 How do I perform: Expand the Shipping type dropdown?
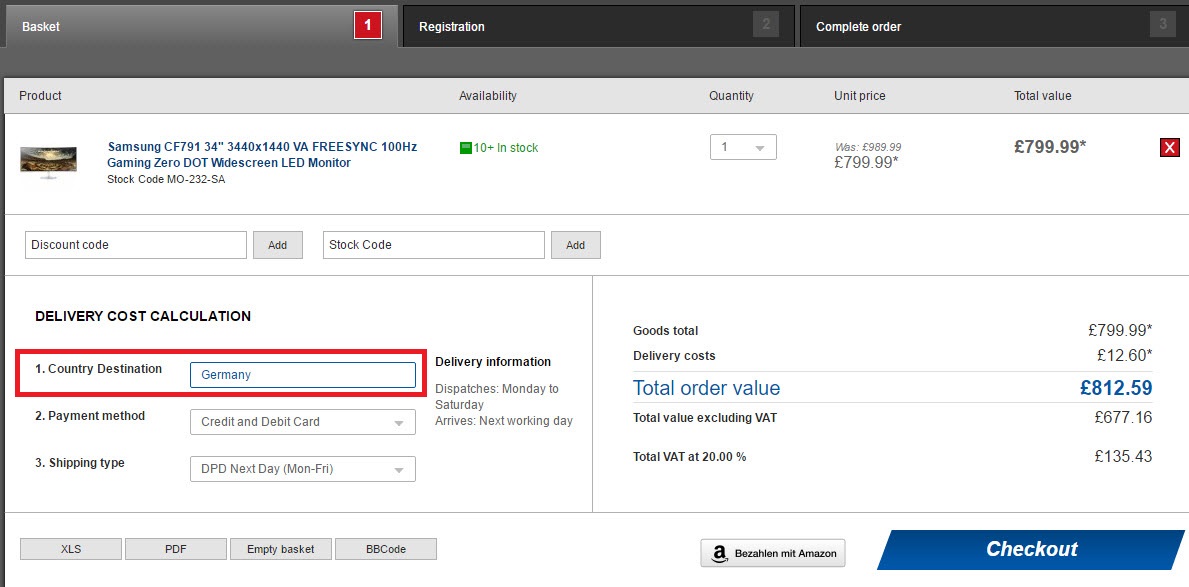(303, 469)
